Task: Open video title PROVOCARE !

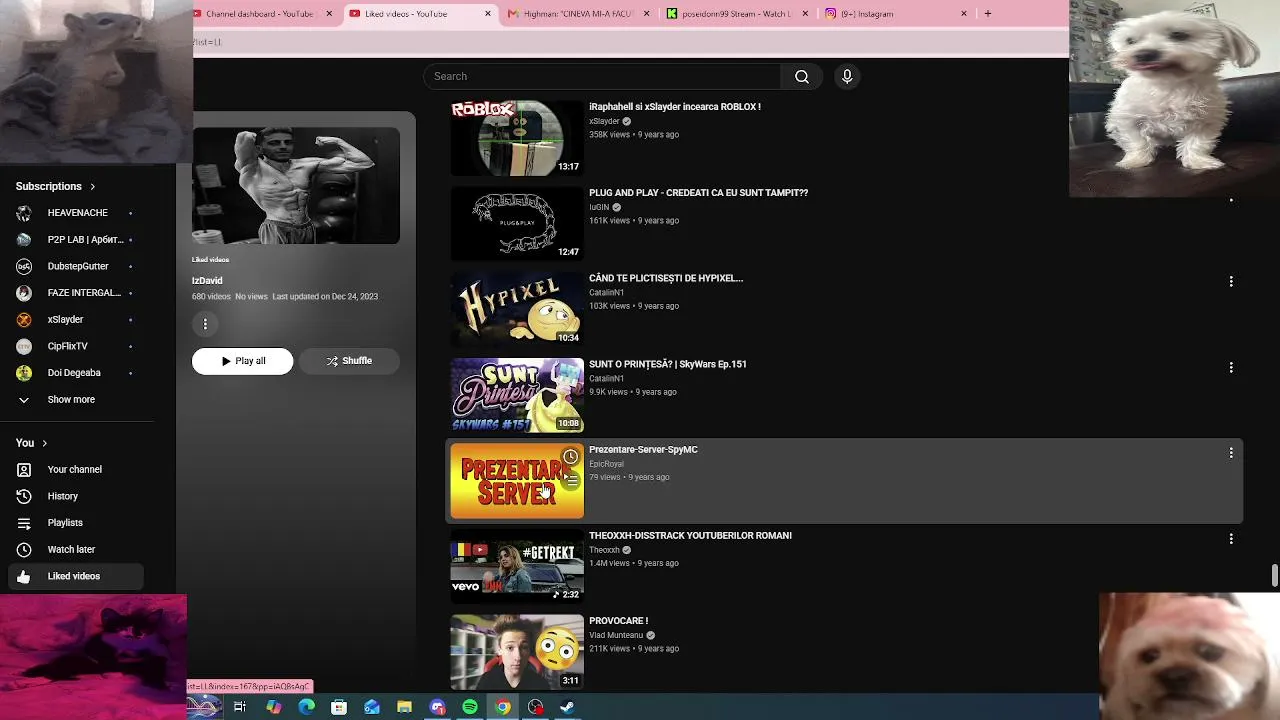Action: [x=618, y=621]
